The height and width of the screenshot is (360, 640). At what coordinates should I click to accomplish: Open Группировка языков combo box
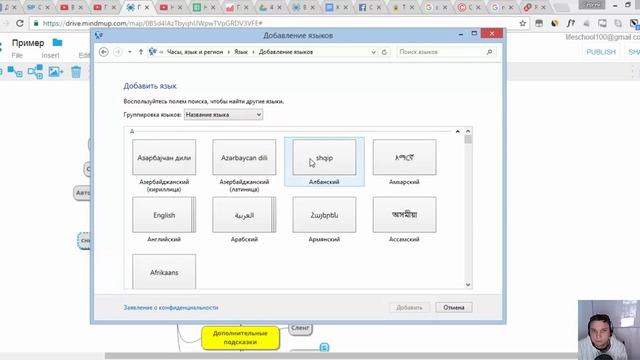point(223,115)
